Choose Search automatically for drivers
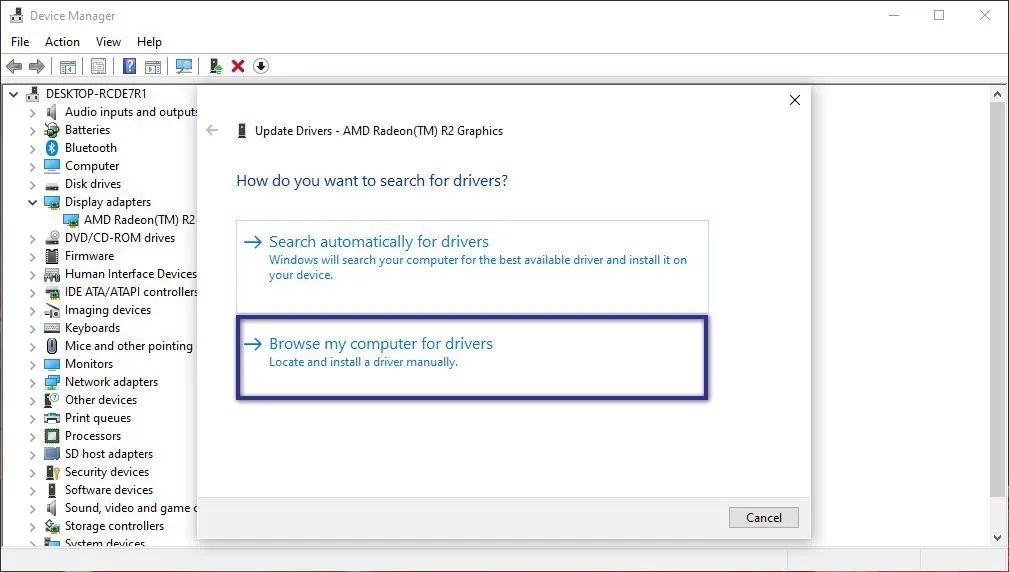The image size is (1009, 572). (472, 267)
